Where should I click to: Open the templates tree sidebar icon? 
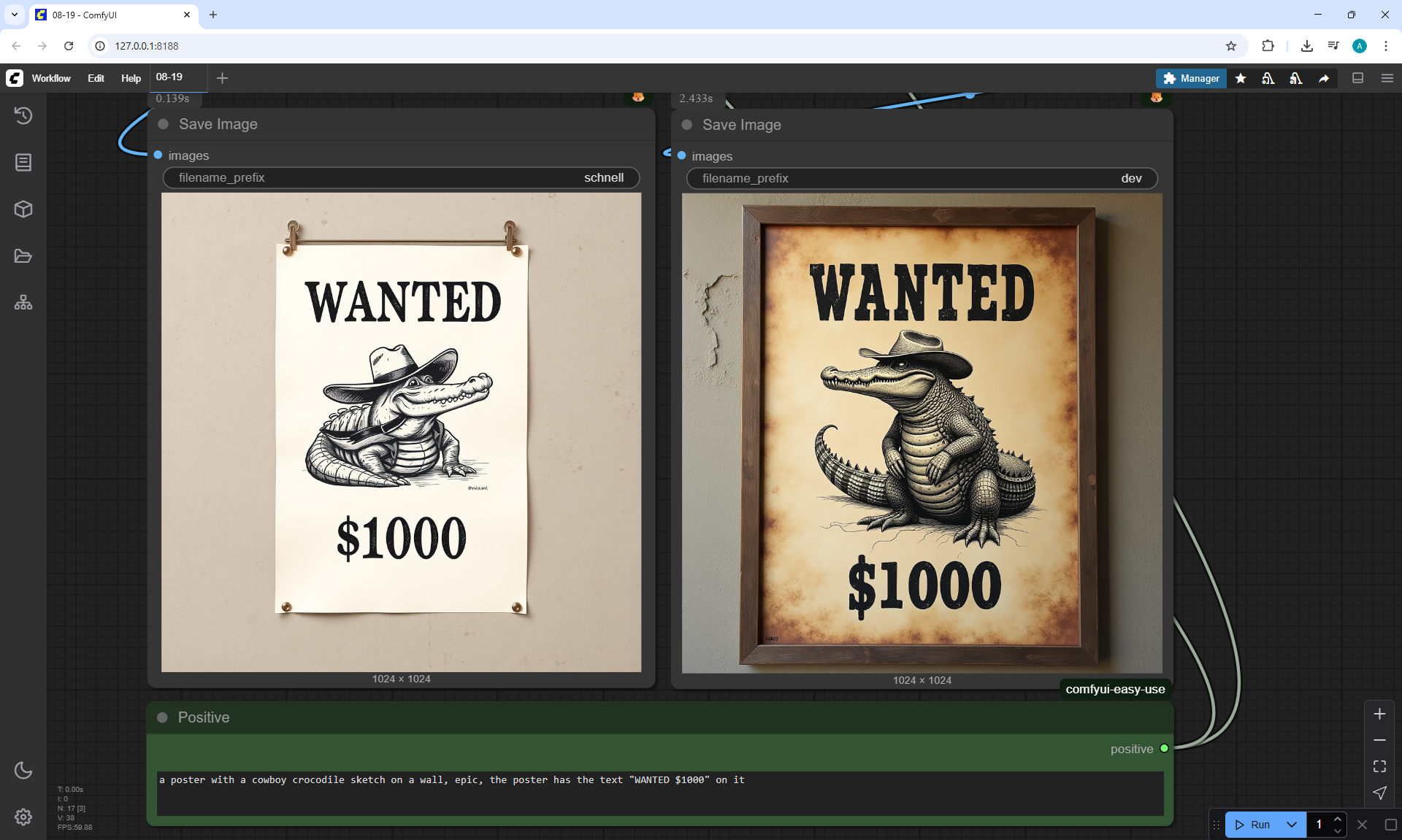[23, 302]
